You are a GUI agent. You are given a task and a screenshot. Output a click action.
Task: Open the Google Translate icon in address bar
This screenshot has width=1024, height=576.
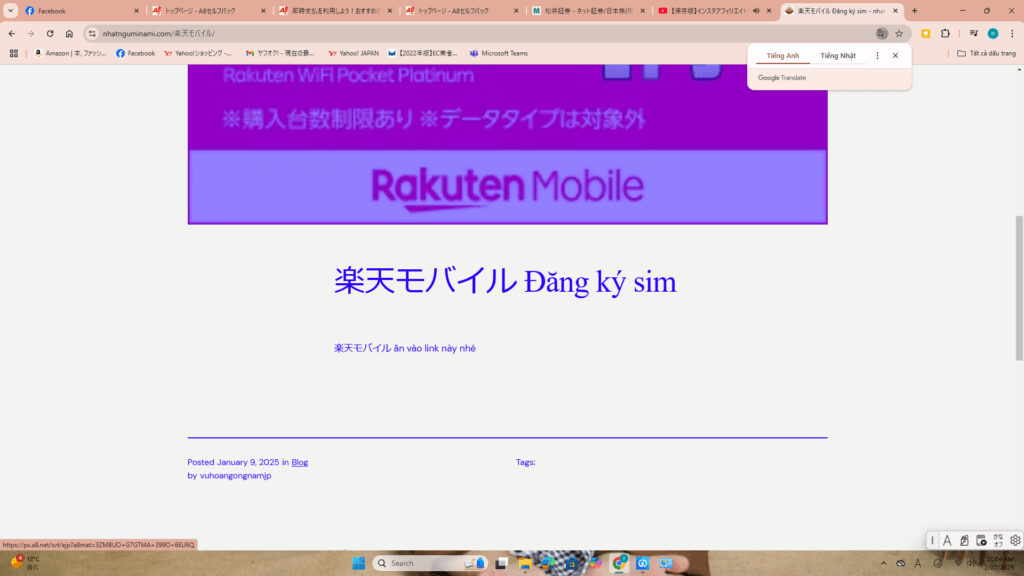(x=882, y=33)
